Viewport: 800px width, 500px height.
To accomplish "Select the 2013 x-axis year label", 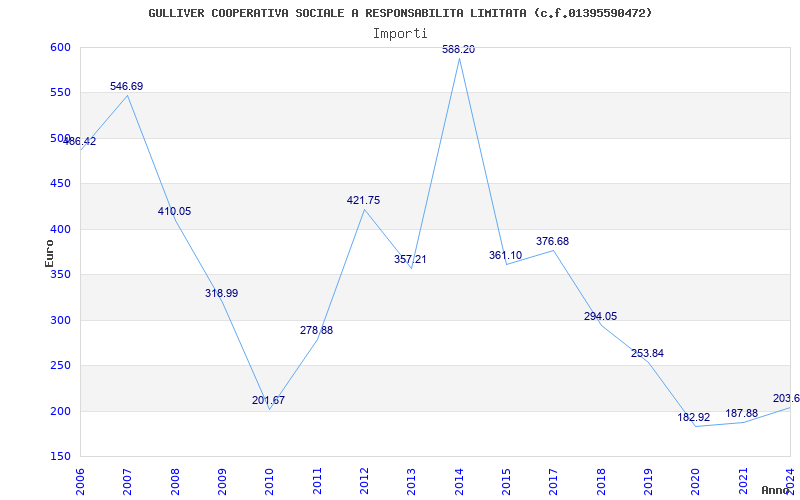I will (411, 481).
